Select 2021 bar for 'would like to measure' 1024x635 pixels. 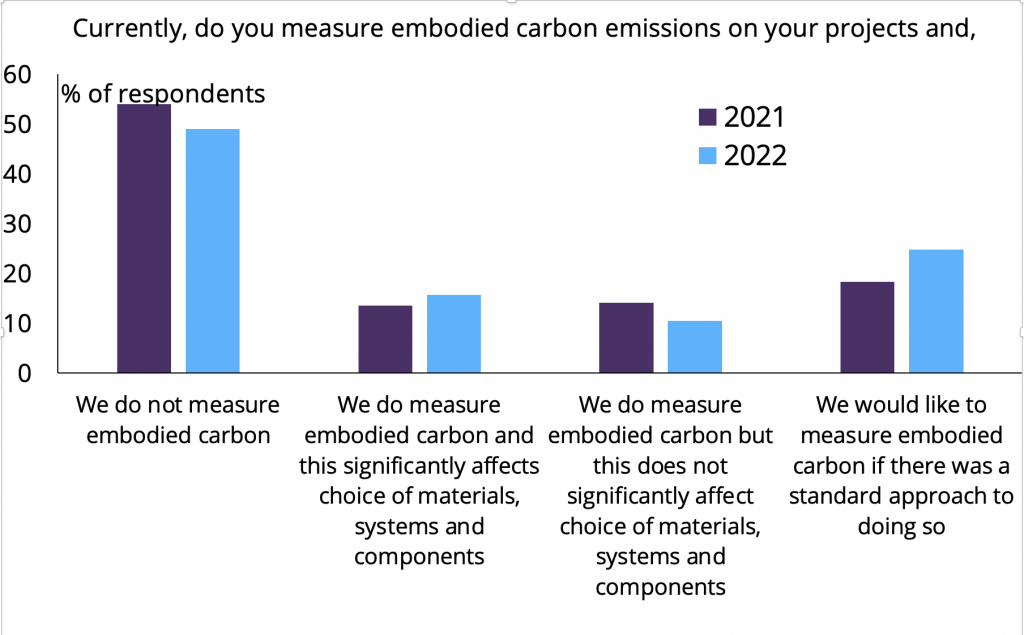click(x=867, y=327)
